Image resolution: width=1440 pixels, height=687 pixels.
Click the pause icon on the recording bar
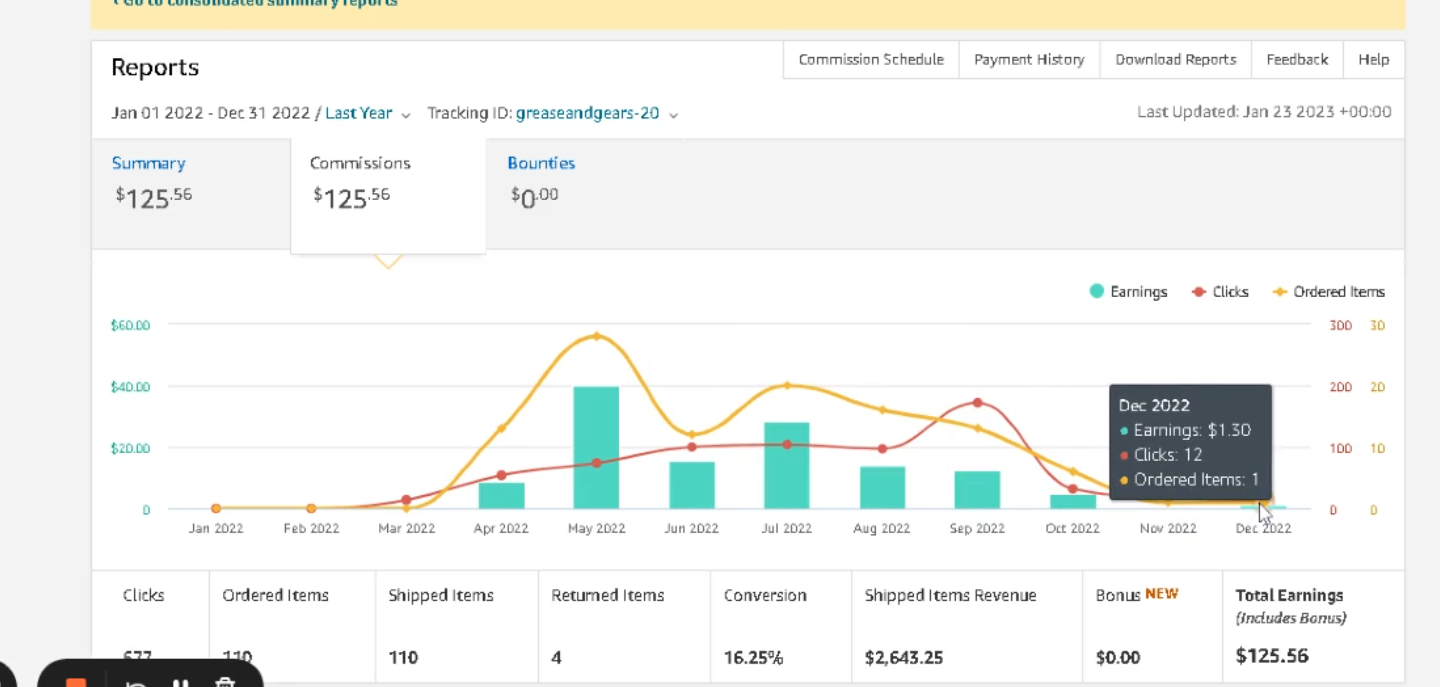click(181, 683)
